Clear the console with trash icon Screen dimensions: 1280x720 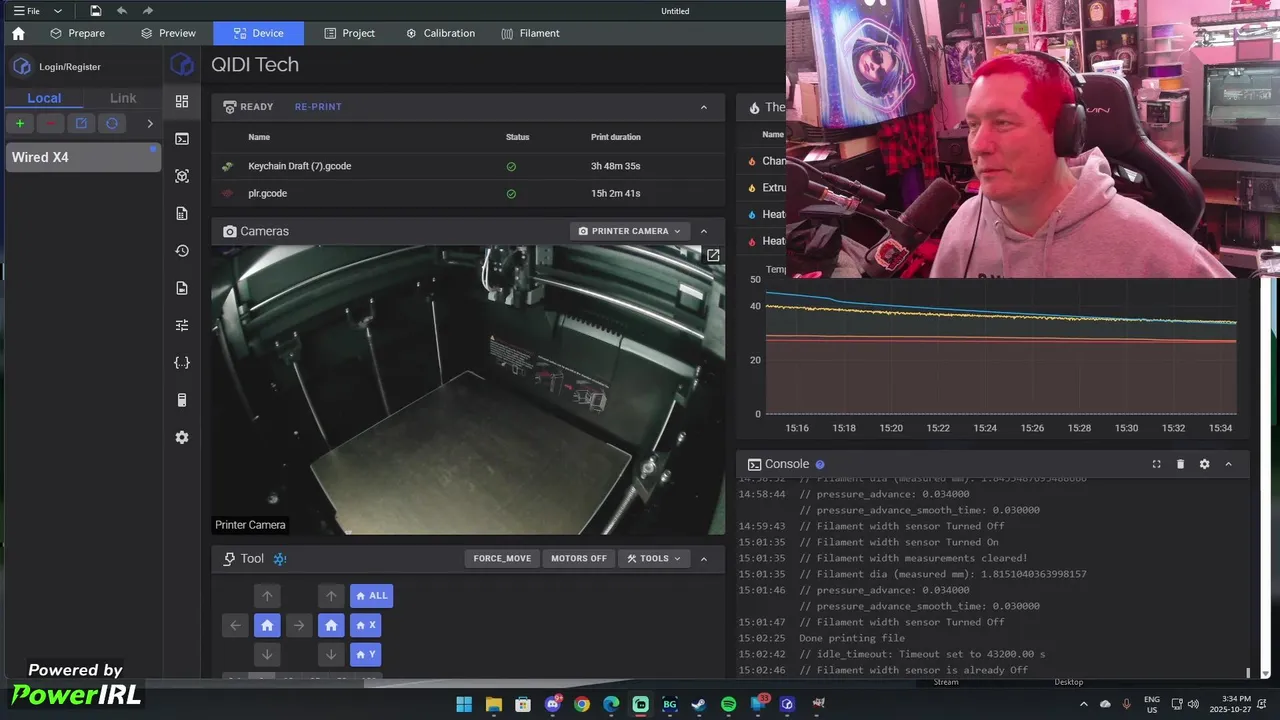[1180, 464]
